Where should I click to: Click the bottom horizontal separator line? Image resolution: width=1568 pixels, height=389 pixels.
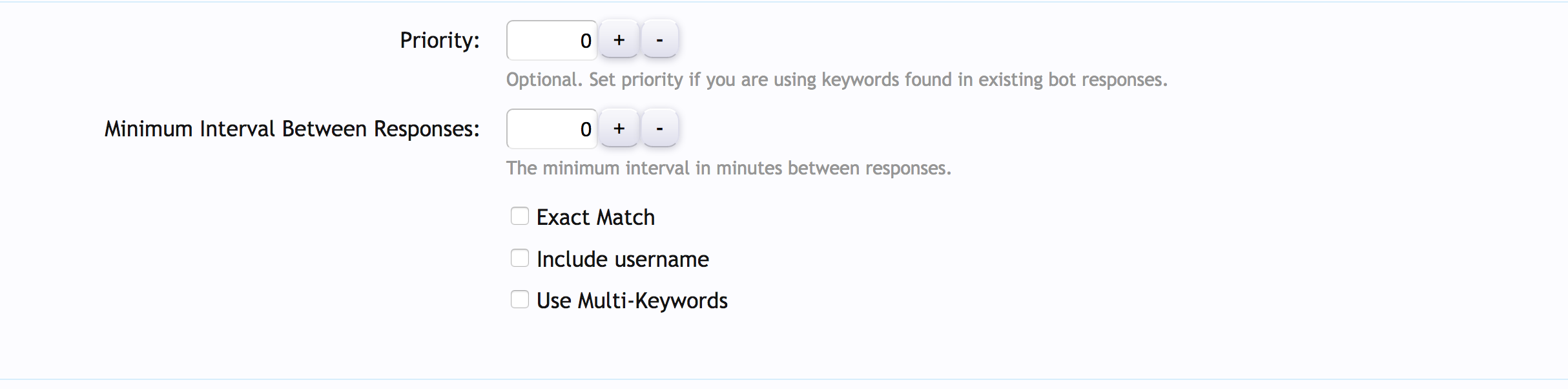tap(784, 379)
